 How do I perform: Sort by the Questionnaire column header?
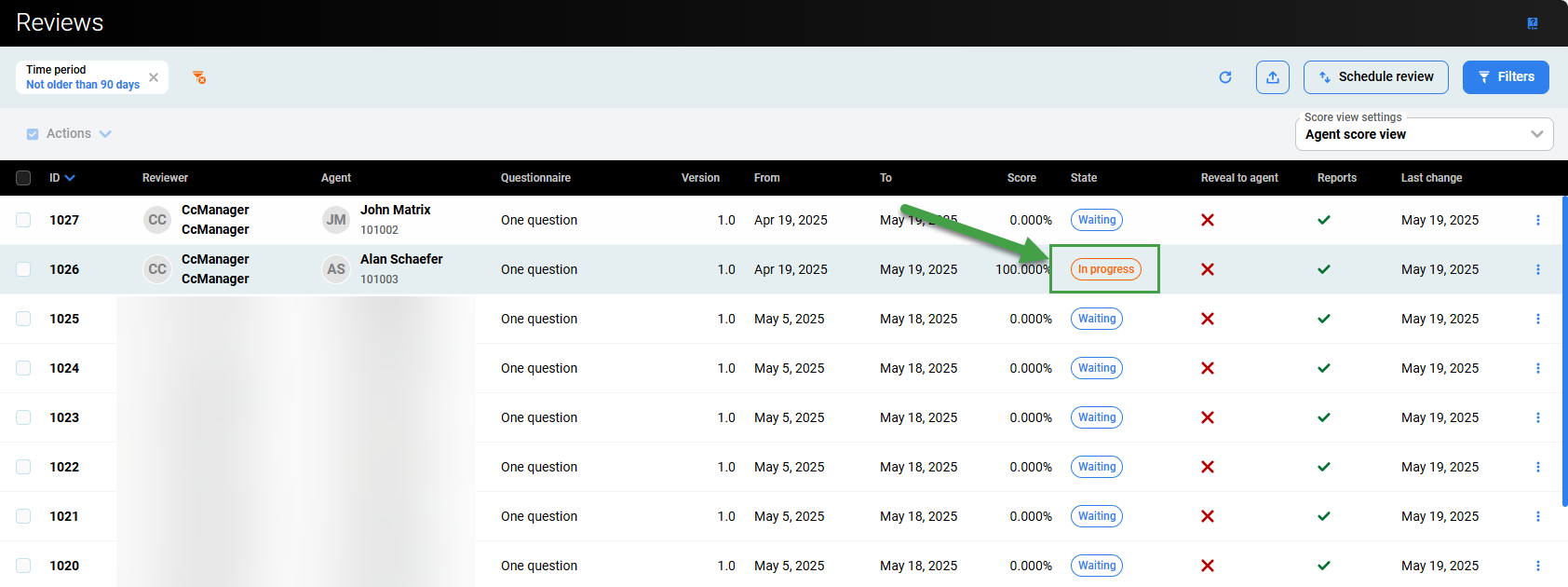tap(535, 178)
